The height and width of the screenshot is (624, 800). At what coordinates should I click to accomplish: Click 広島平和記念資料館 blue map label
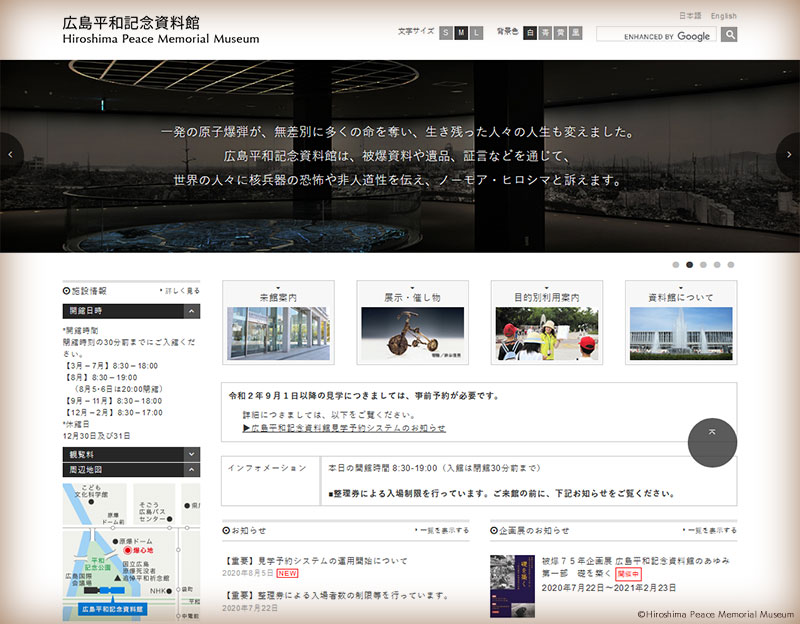(x=113, y=609)
